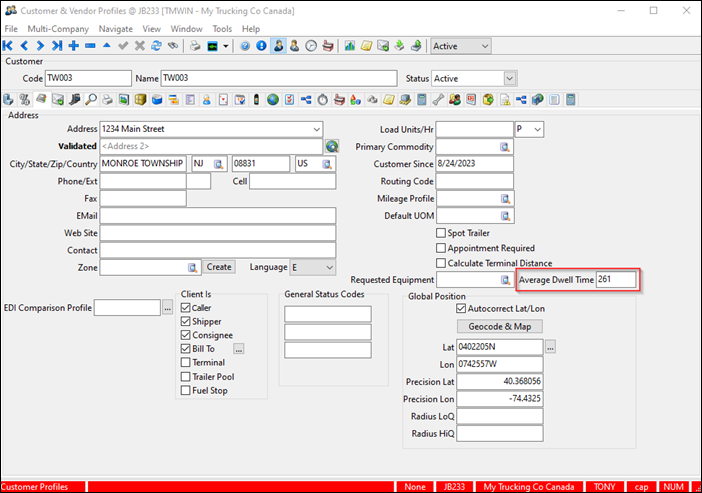Viewport: 702px width, 493px height.
Task: Expand the Address line dropdown
Action: [x=316, y=129]
